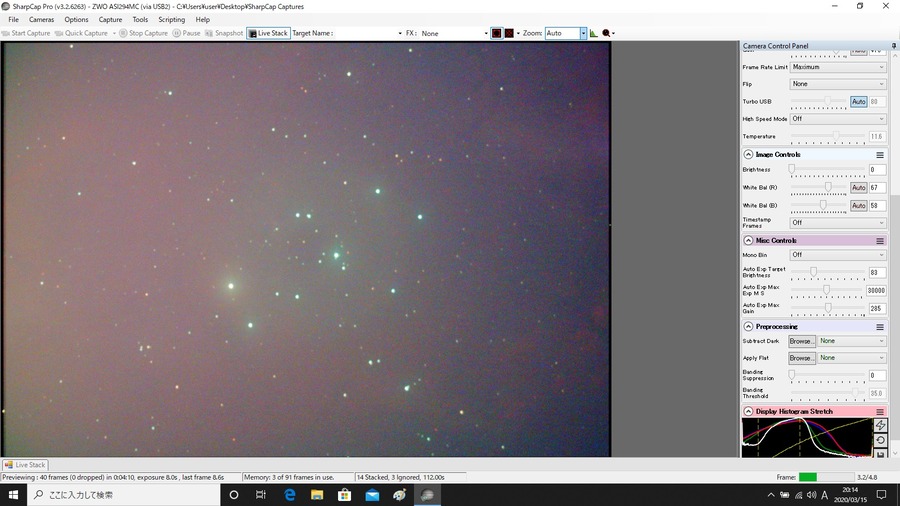
Task: Click Browse button for Subtract Dark
Action: coord(802,341)
